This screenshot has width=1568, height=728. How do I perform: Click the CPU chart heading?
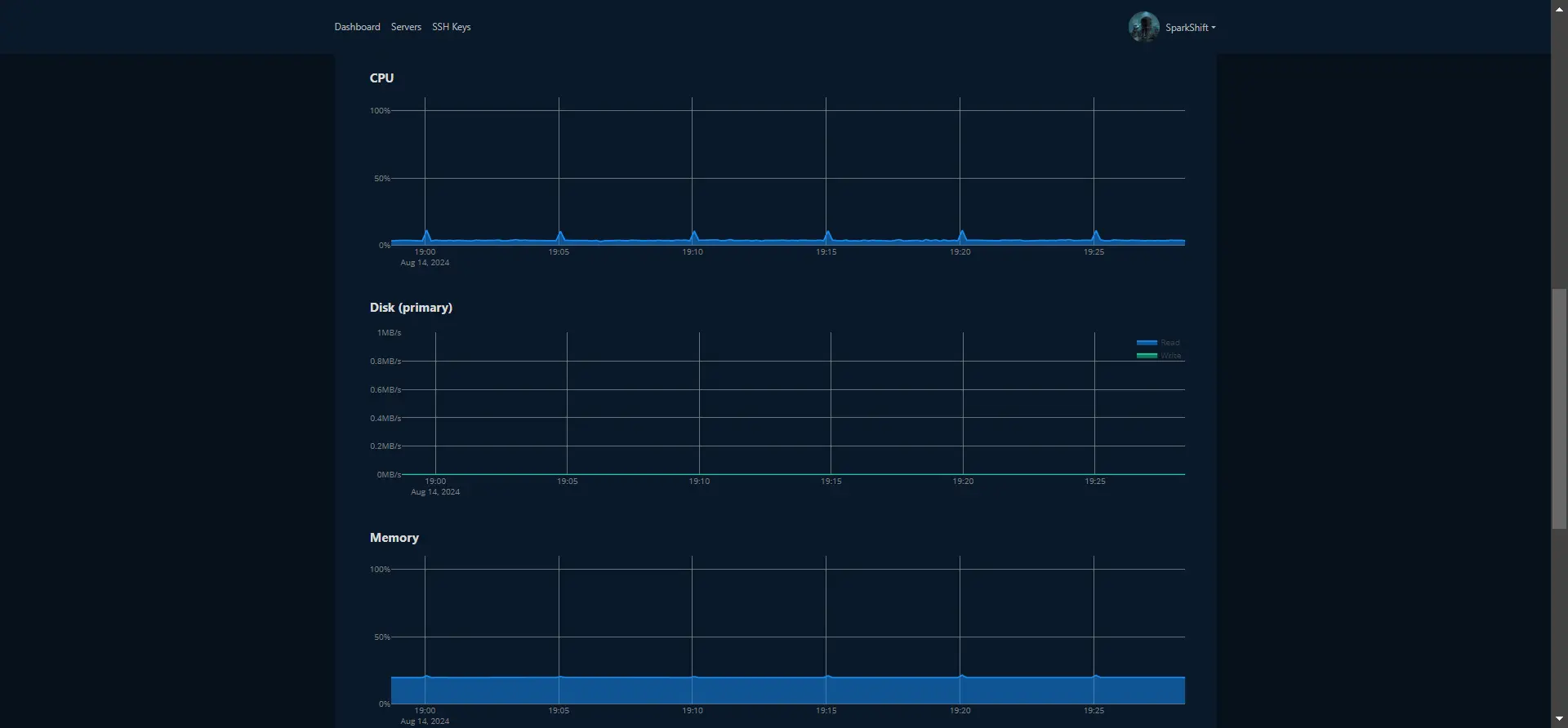point(381,78)
